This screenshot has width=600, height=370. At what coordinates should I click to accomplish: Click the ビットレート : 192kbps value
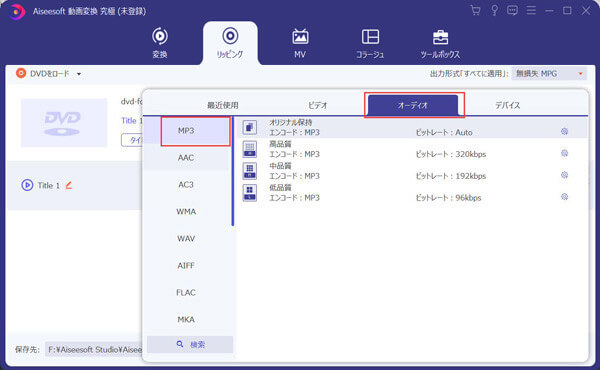click(451, 176)
